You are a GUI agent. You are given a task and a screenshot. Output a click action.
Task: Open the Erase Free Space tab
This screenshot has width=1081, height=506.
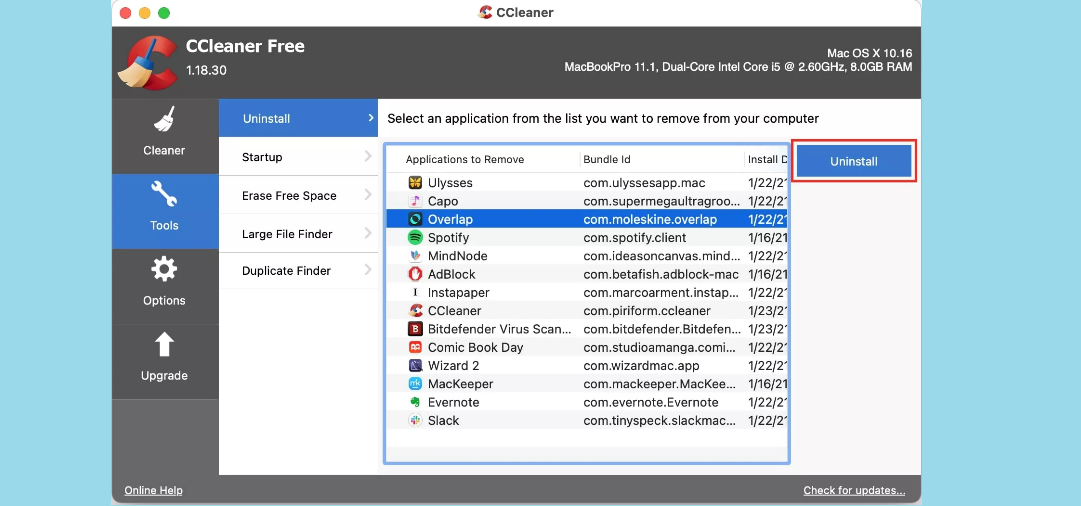point(299,196)
